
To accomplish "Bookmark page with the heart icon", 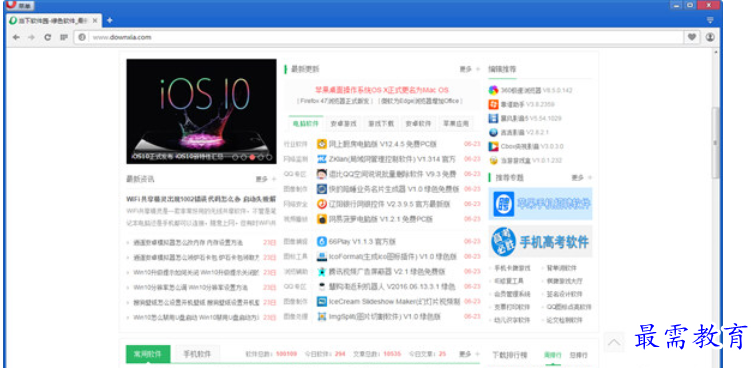I will pyautogui.click(x=691, y=37).
